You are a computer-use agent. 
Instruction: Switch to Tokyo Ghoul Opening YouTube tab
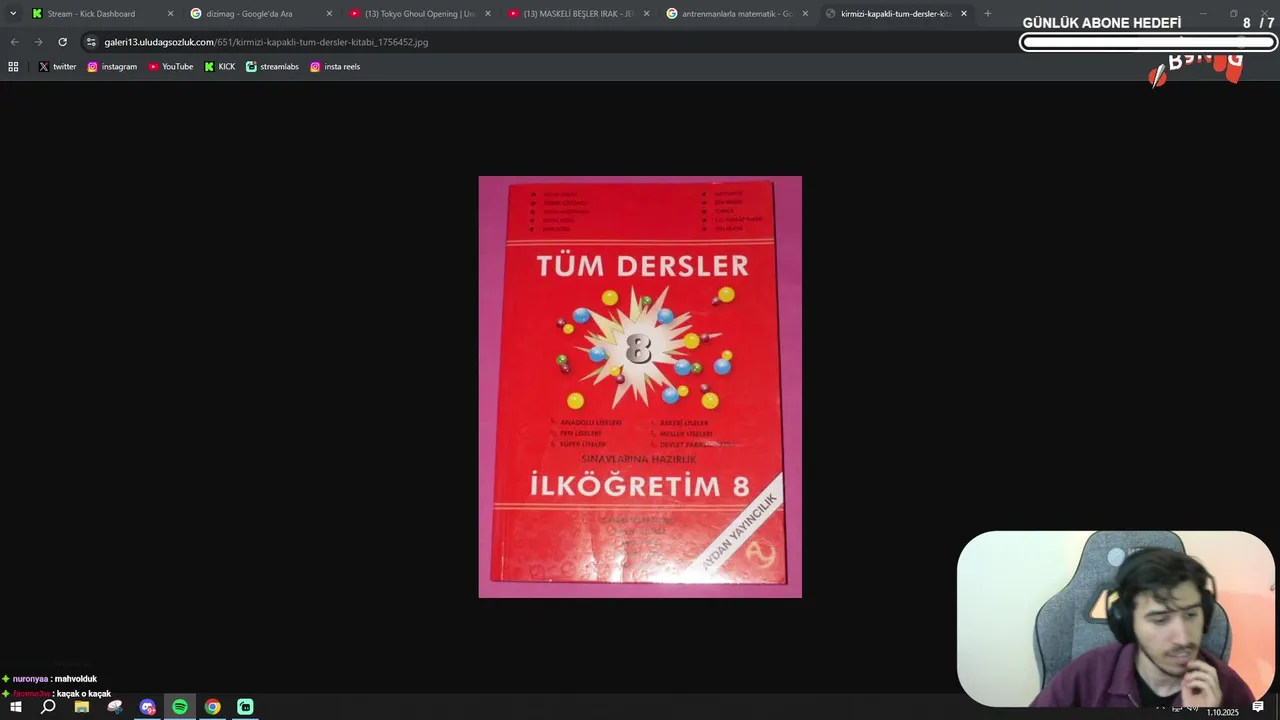coord(419,14)
